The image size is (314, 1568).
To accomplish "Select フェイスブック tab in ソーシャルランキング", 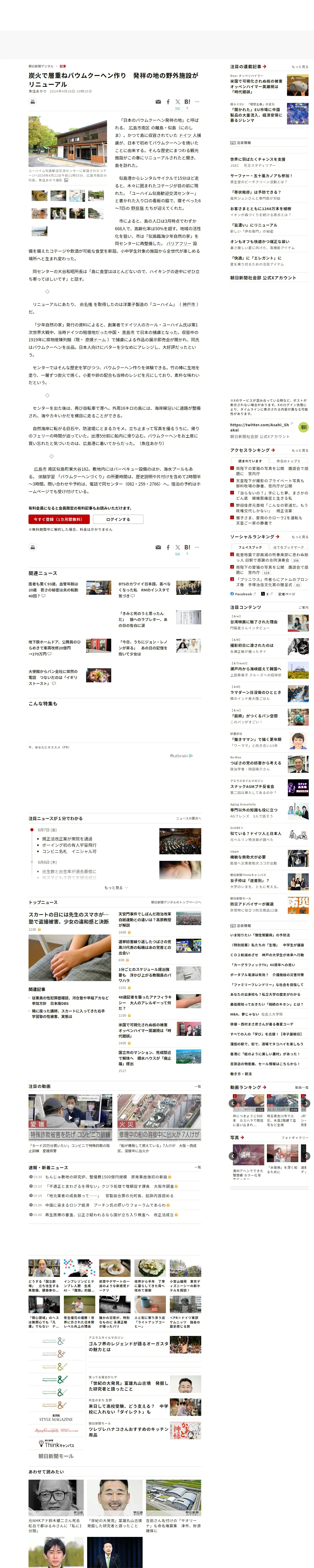I will point(250,547).
